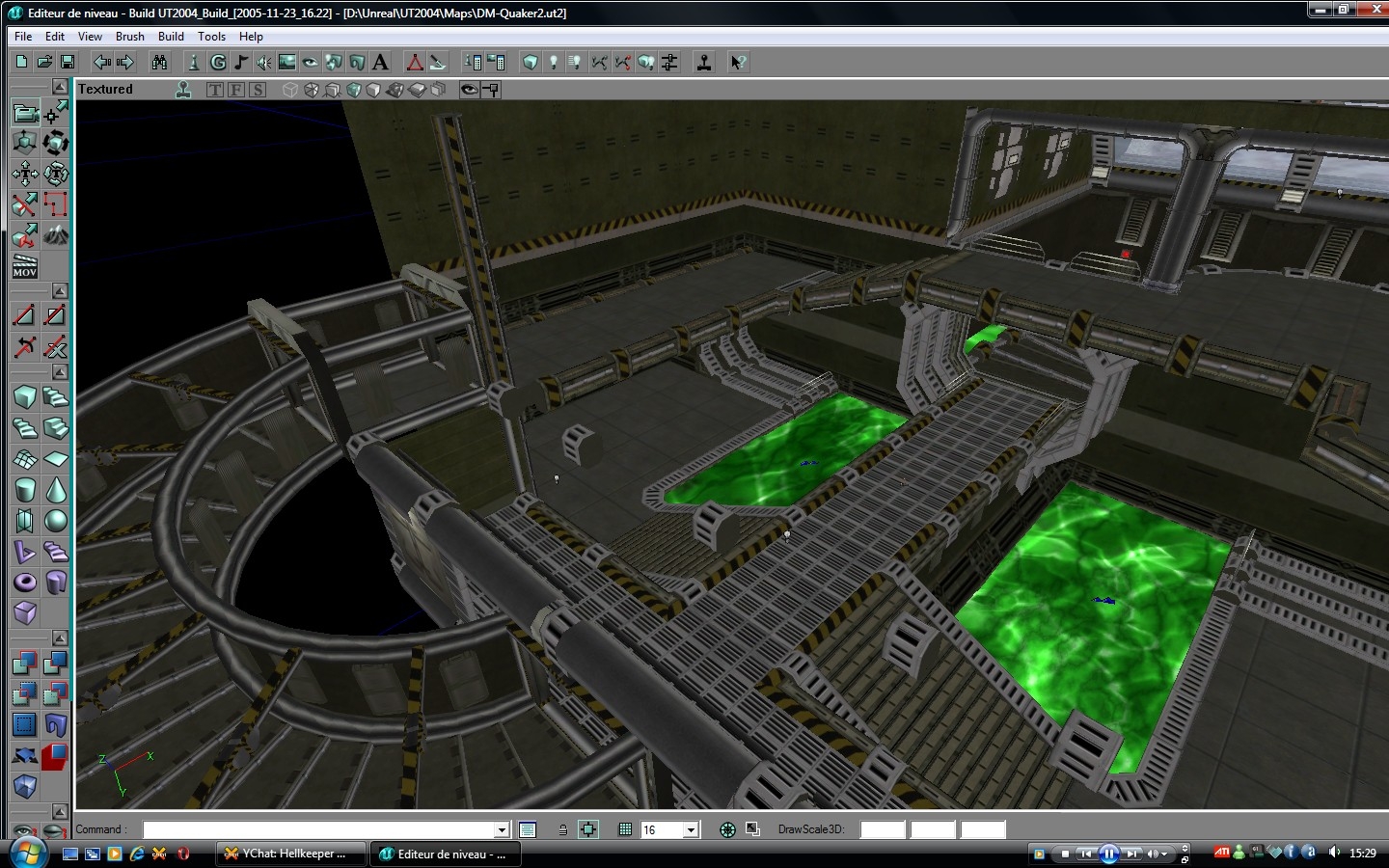Select the Camera Movement tool
This screenshot has width=1389, height=868.
click(25, 113)
